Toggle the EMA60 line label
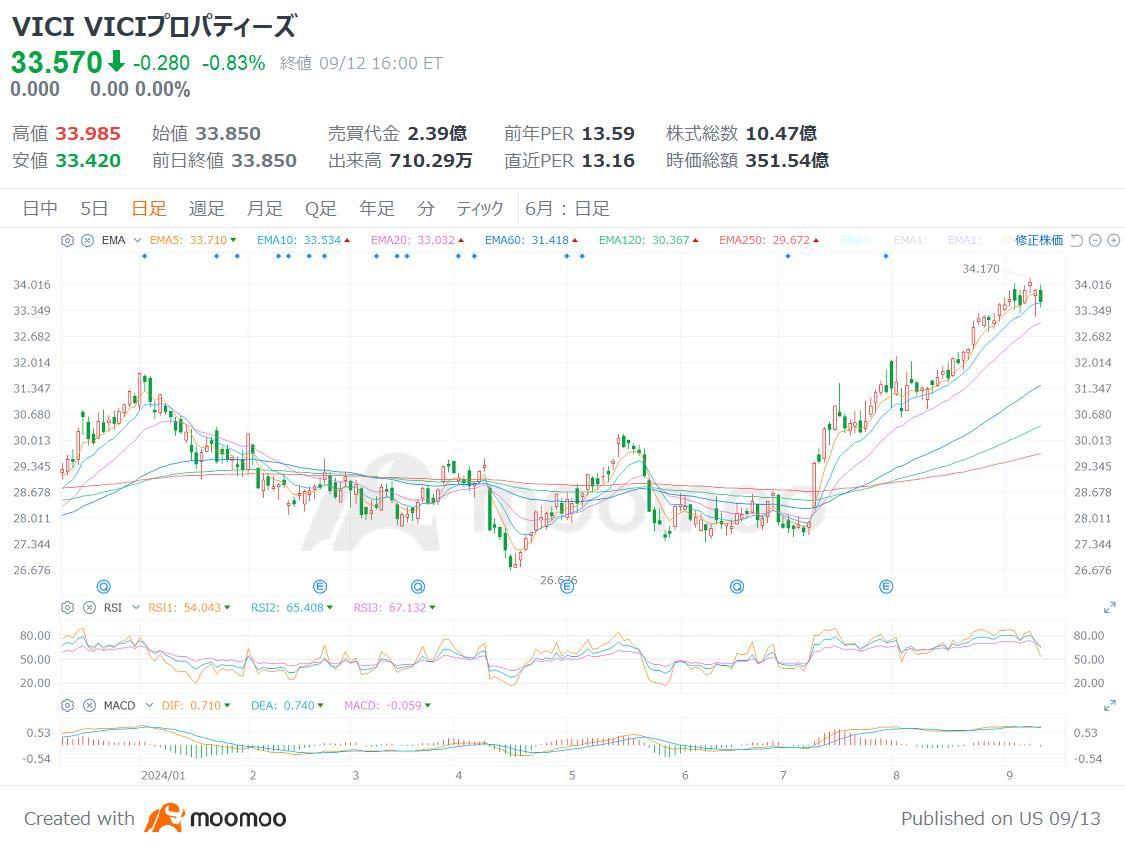1125x850 pixels. point(531,240)
